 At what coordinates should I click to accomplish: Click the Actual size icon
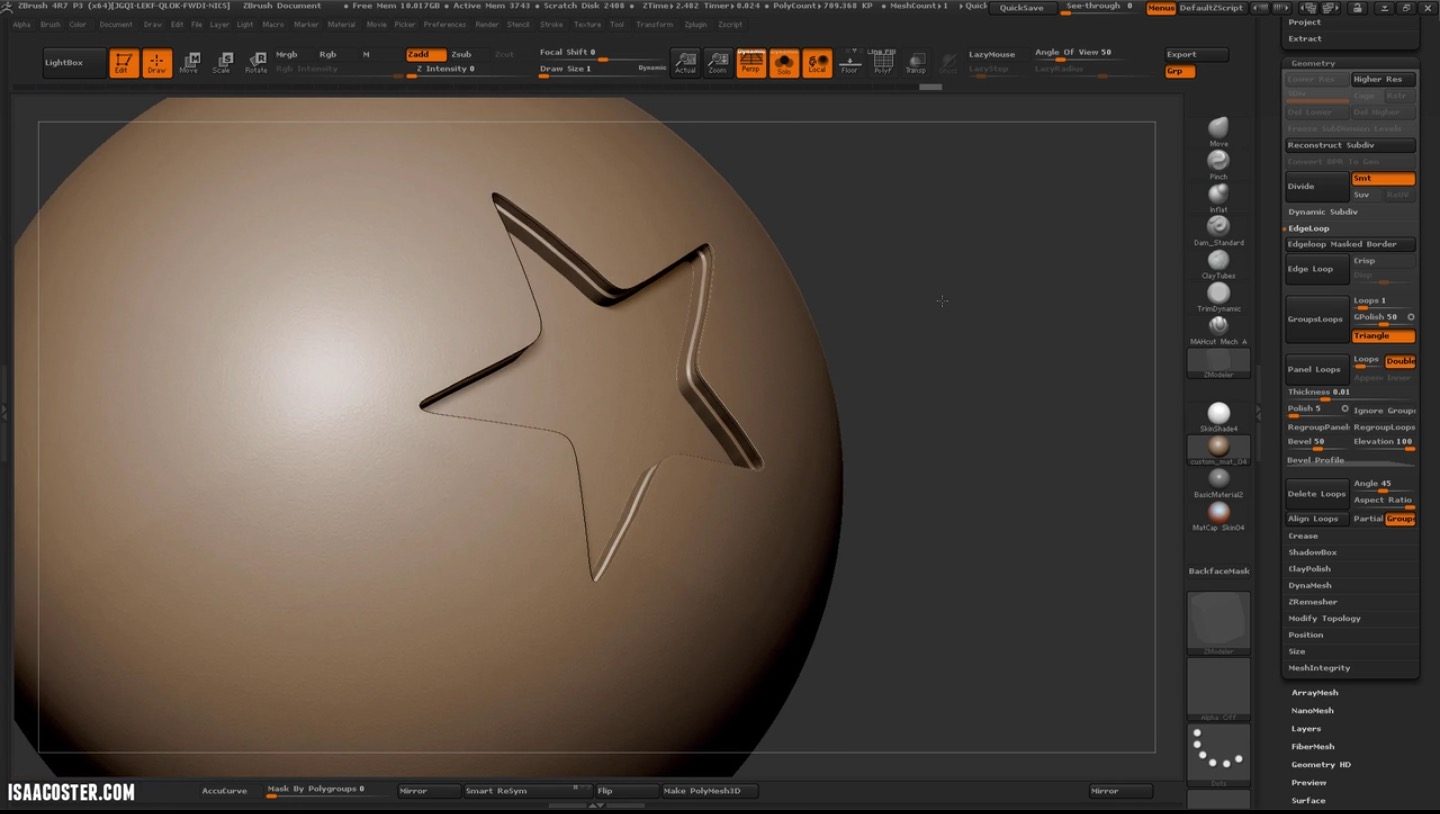[685, 63]
